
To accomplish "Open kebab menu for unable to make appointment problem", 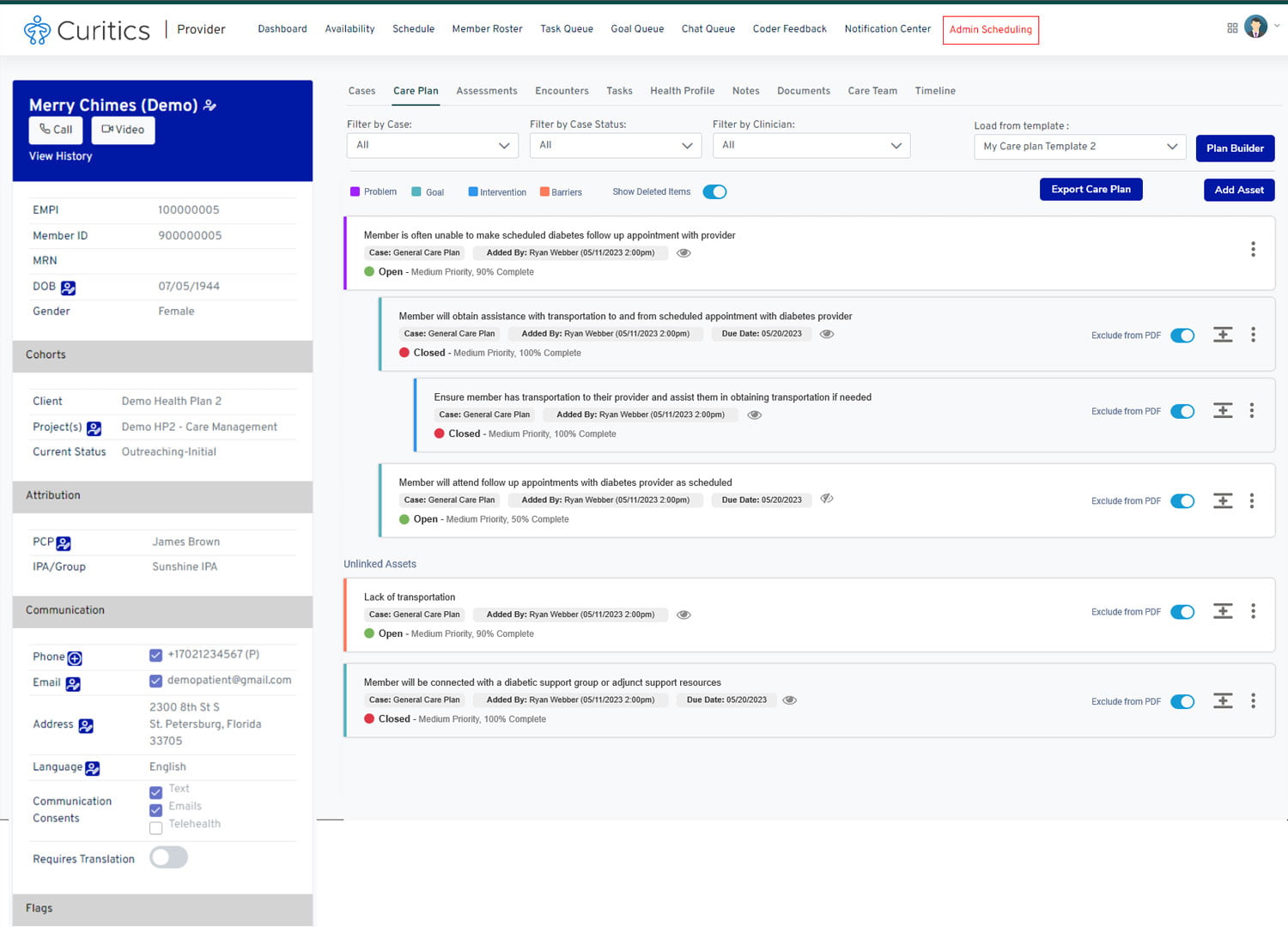I will 1253,249.
